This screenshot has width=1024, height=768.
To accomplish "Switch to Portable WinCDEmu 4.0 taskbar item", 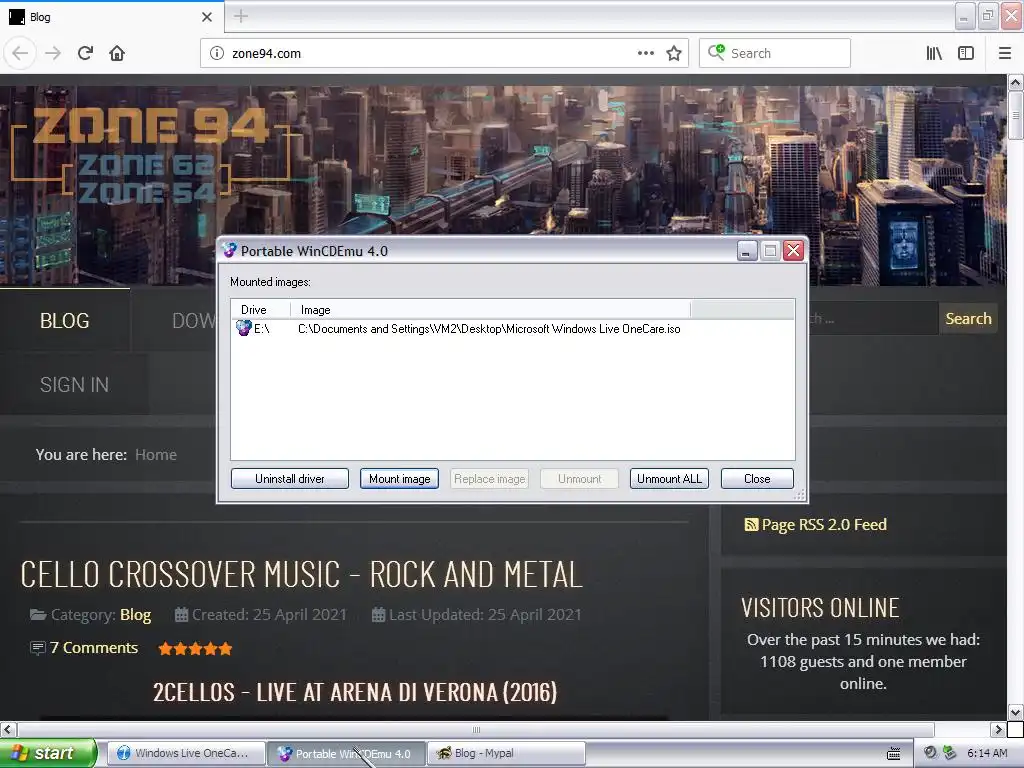I will point(347,753).
